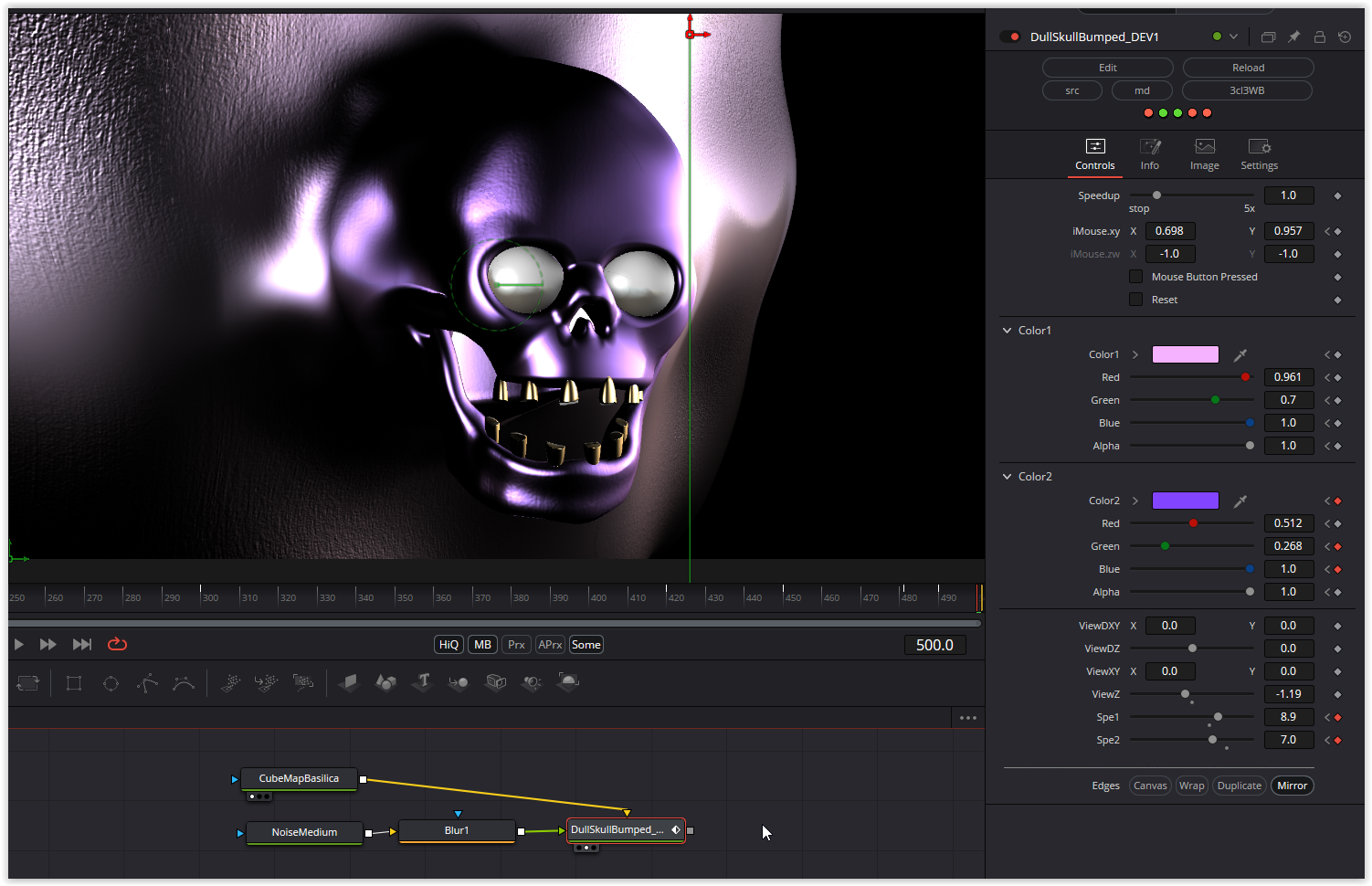Toggle Prx proxy mode

pyautogui.click(x=516, y=645)
